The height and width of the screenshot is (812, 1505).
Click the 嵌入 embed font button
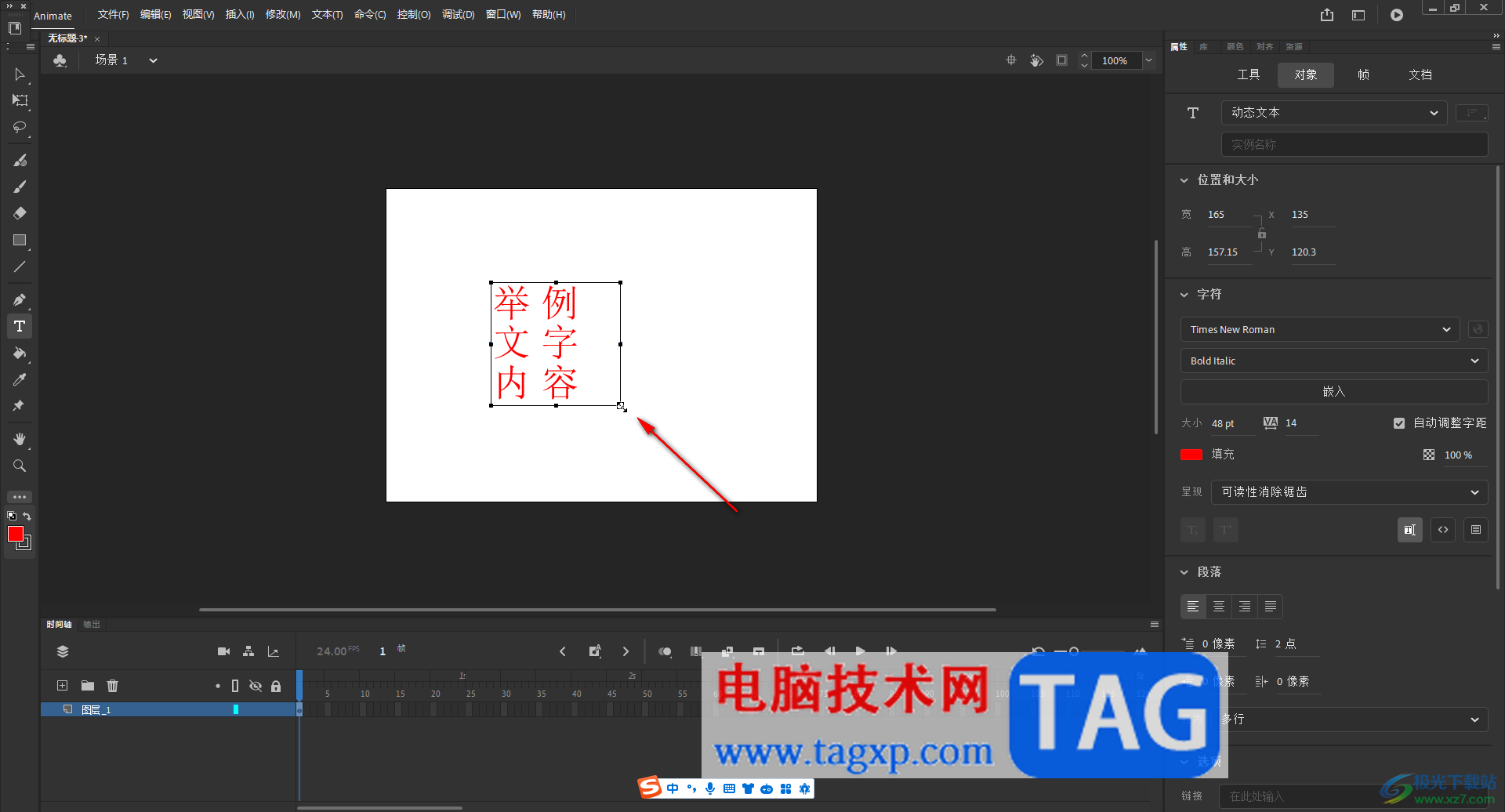coord(1334,392)
